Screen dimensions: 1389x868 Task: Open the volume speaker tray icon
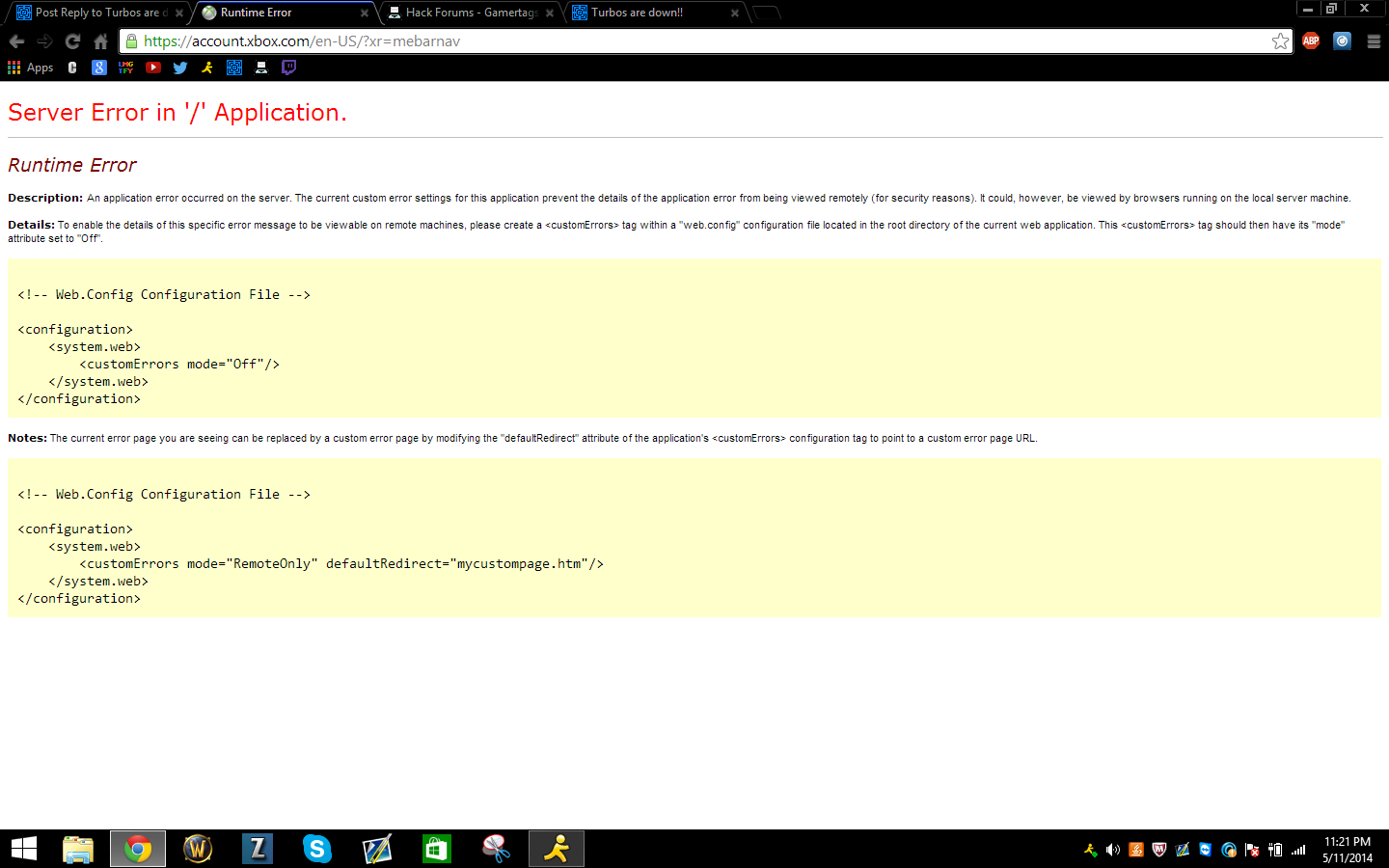(1113, 850)
